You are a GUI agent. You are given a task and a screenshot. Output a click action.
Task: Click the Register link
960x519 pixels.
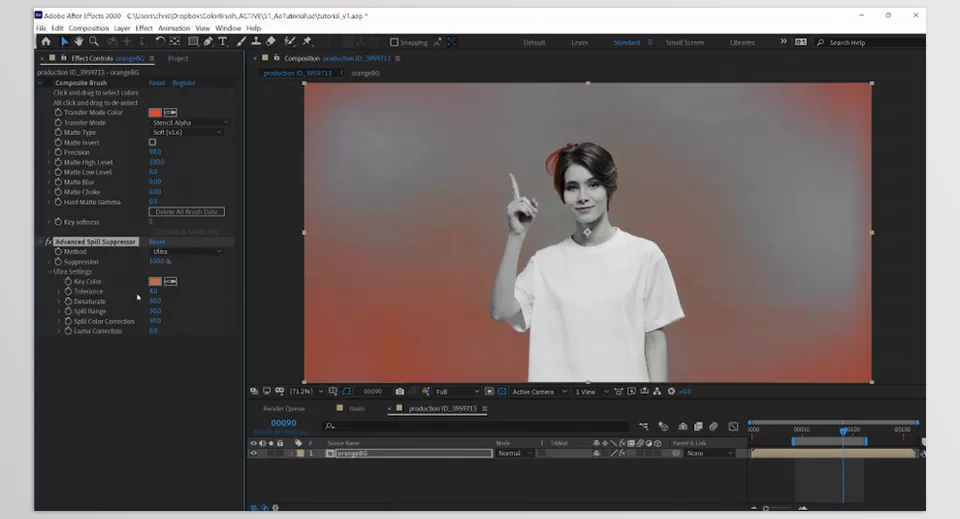click(x=184, y=83)
